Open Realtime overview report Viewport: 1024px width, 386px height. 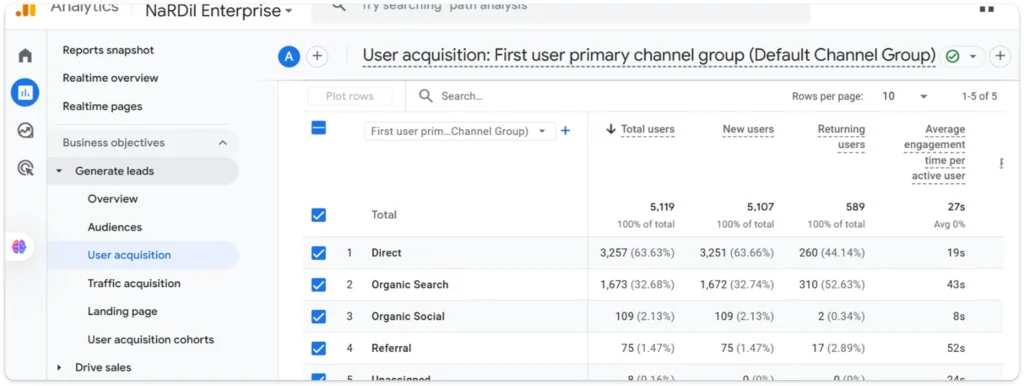pyautogui.click(x=110, y=78)
